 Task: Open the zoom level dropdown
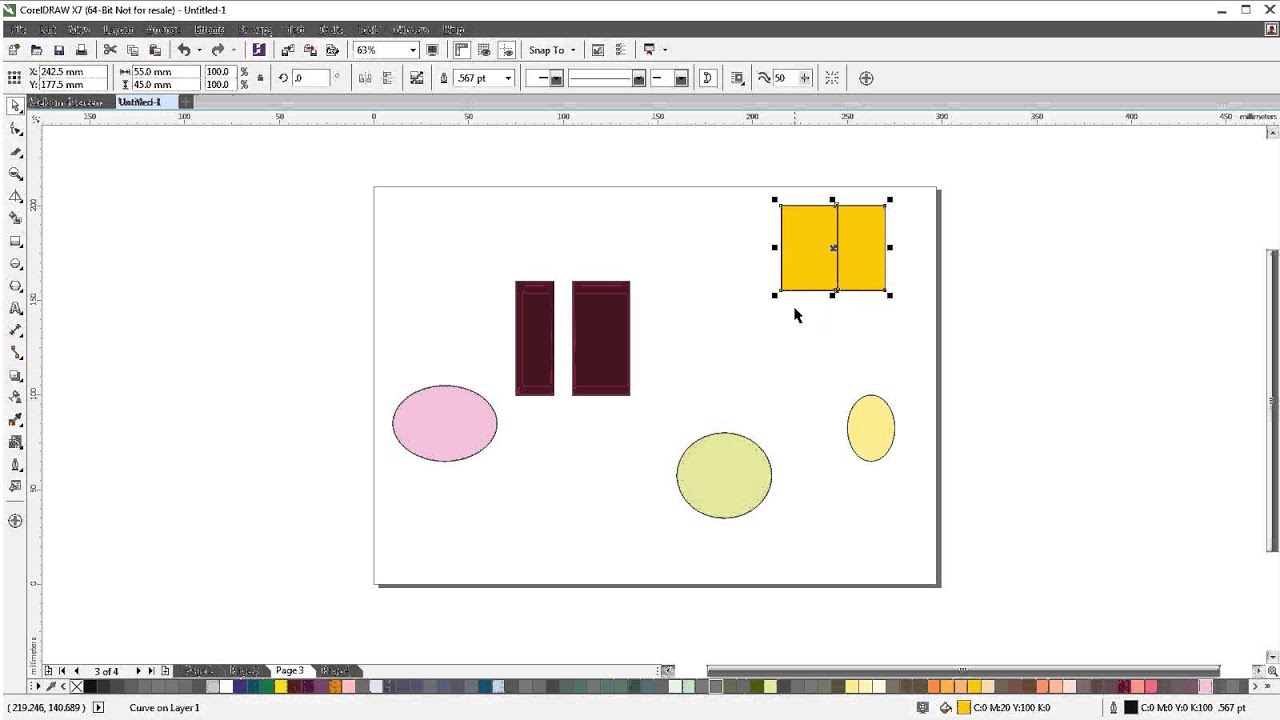click(x=412, y=50)
